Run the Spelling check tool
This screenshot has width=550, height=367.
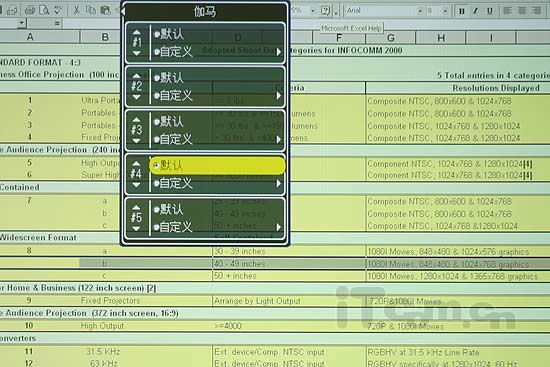[x=58, y=10]
